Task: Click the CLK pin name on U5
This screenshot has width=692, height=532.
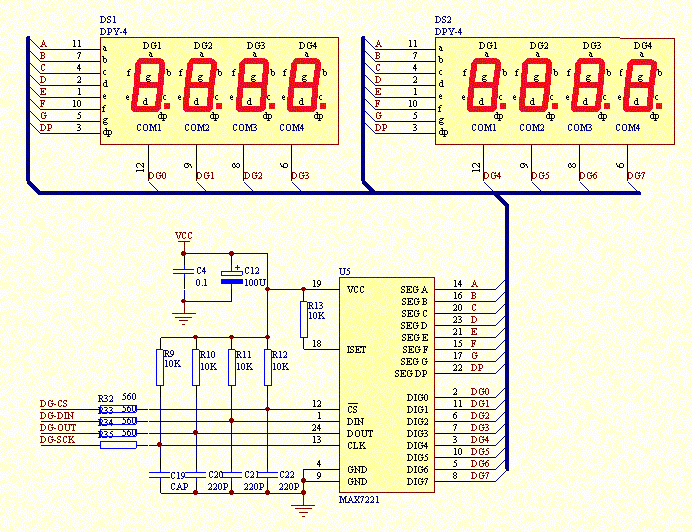Action: click(x=357, y=445)
